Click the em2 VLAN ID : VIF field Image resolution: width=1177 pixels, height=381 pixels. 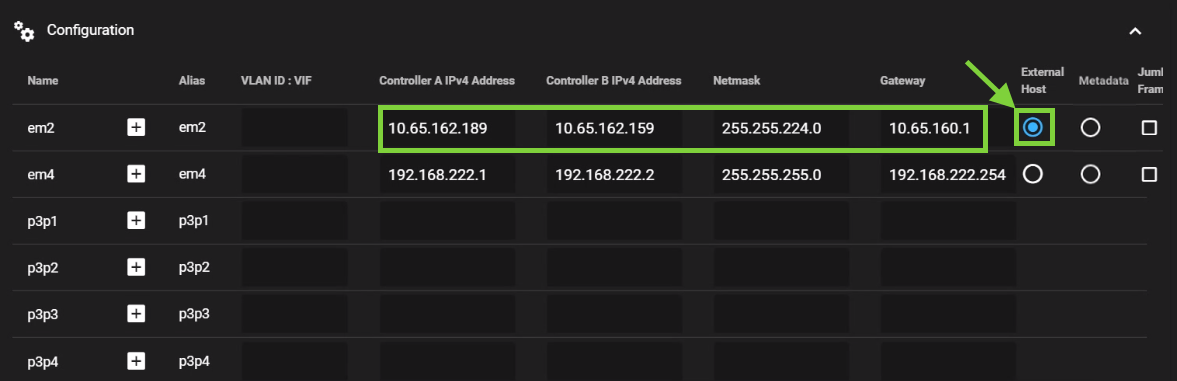click(294, 128)
